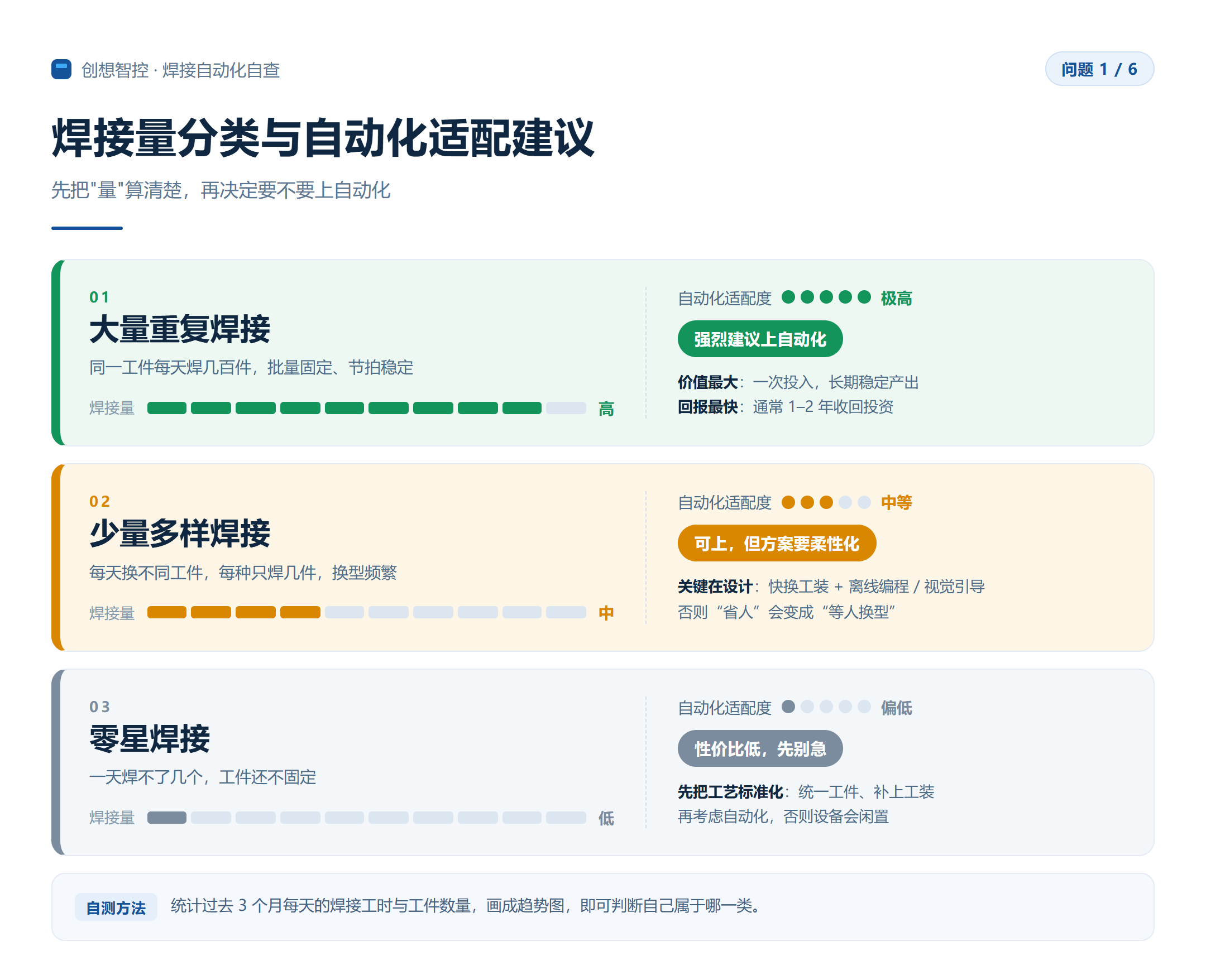Click the orange 焊接量 progress bar labelled 中
This screenshot has height=980, width=1206.
pos(366,613)
